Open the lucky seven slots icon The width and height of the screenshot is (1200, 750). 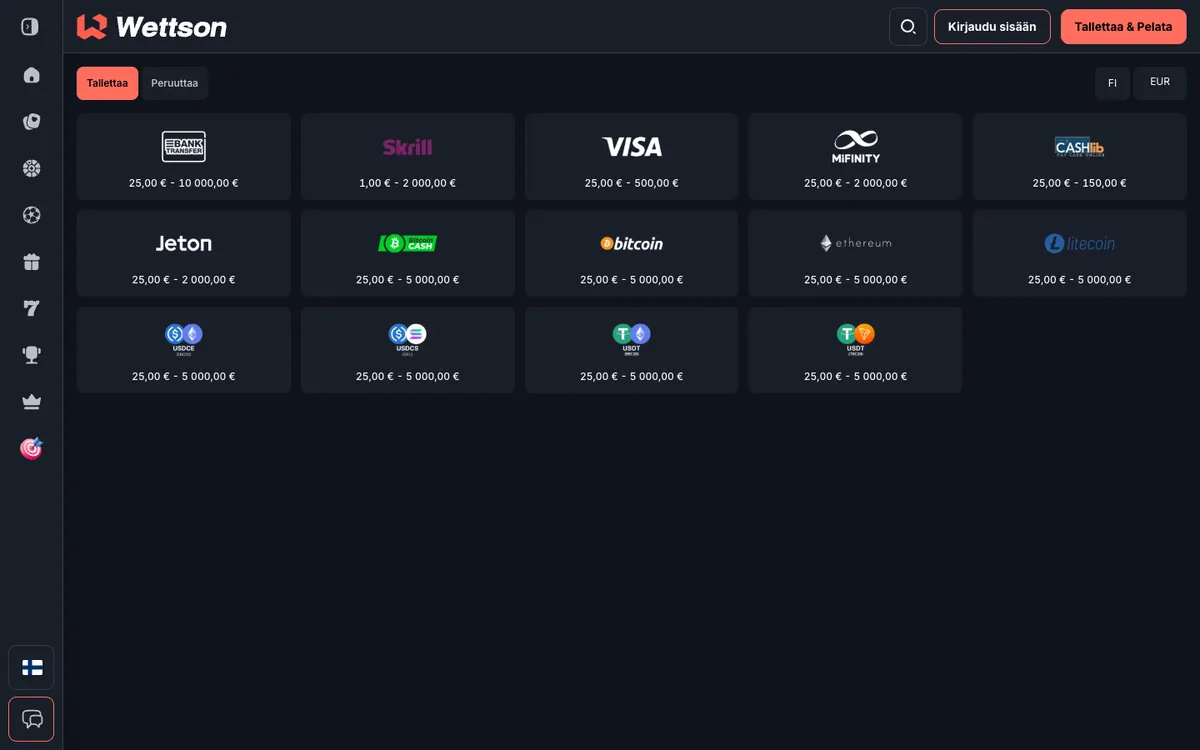(x=31, y=308)
